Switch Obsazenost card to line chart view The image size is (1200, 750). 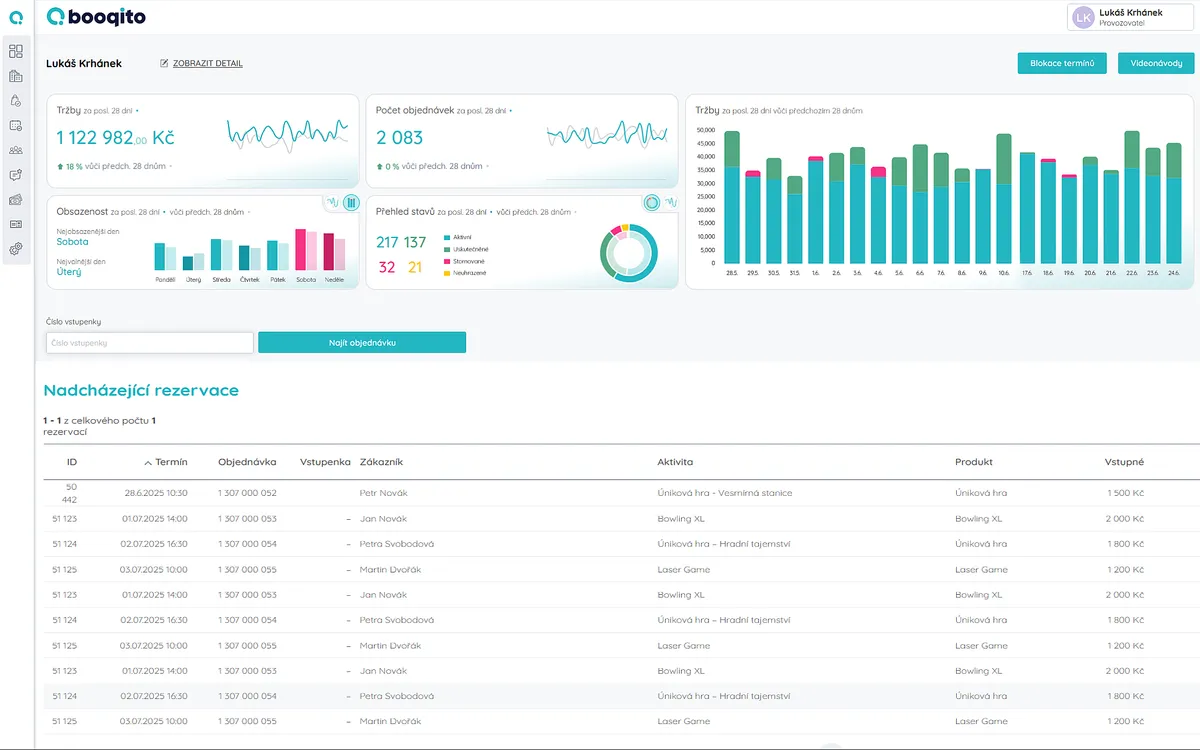[x=332, y=203]
